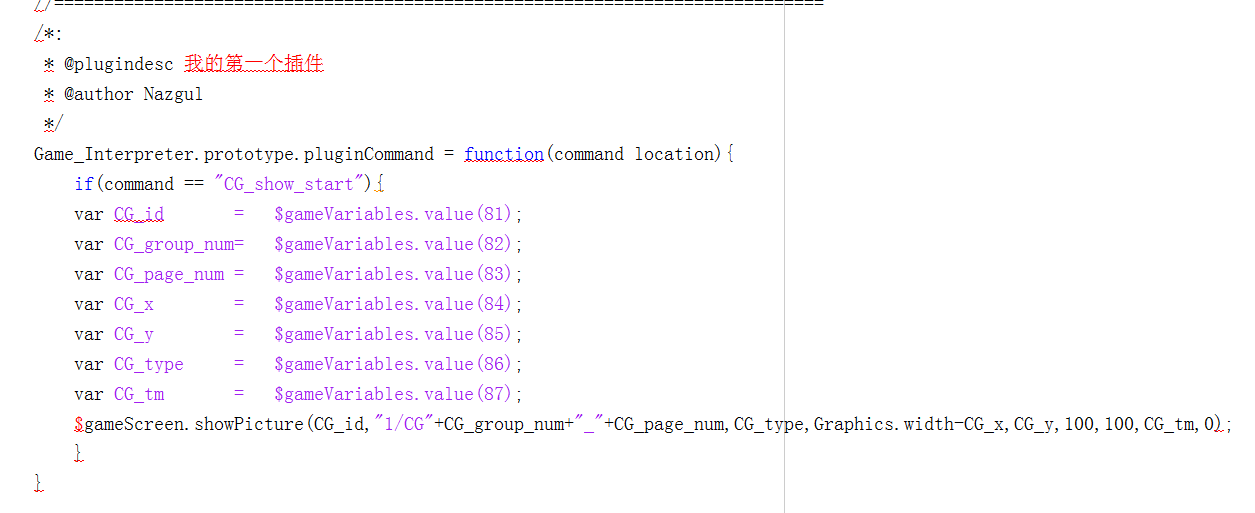This screenshot has width=1255, height=513.
Task: Click the '@author' annotation
Action: tap(99, 94)
